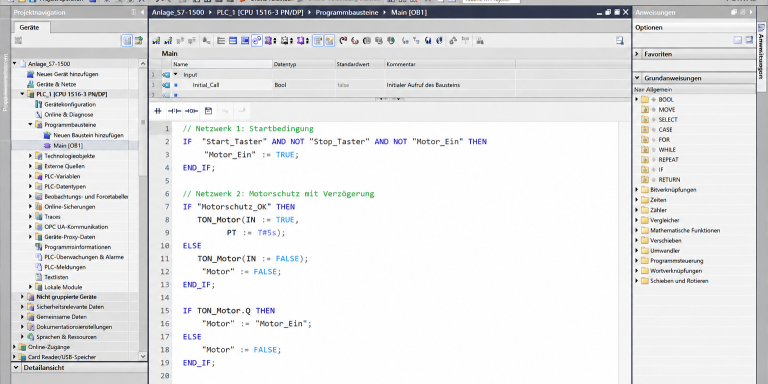Open Programminformationen in the project tree
The height and width of the screenshot is (384, 768).
(77, 247)
